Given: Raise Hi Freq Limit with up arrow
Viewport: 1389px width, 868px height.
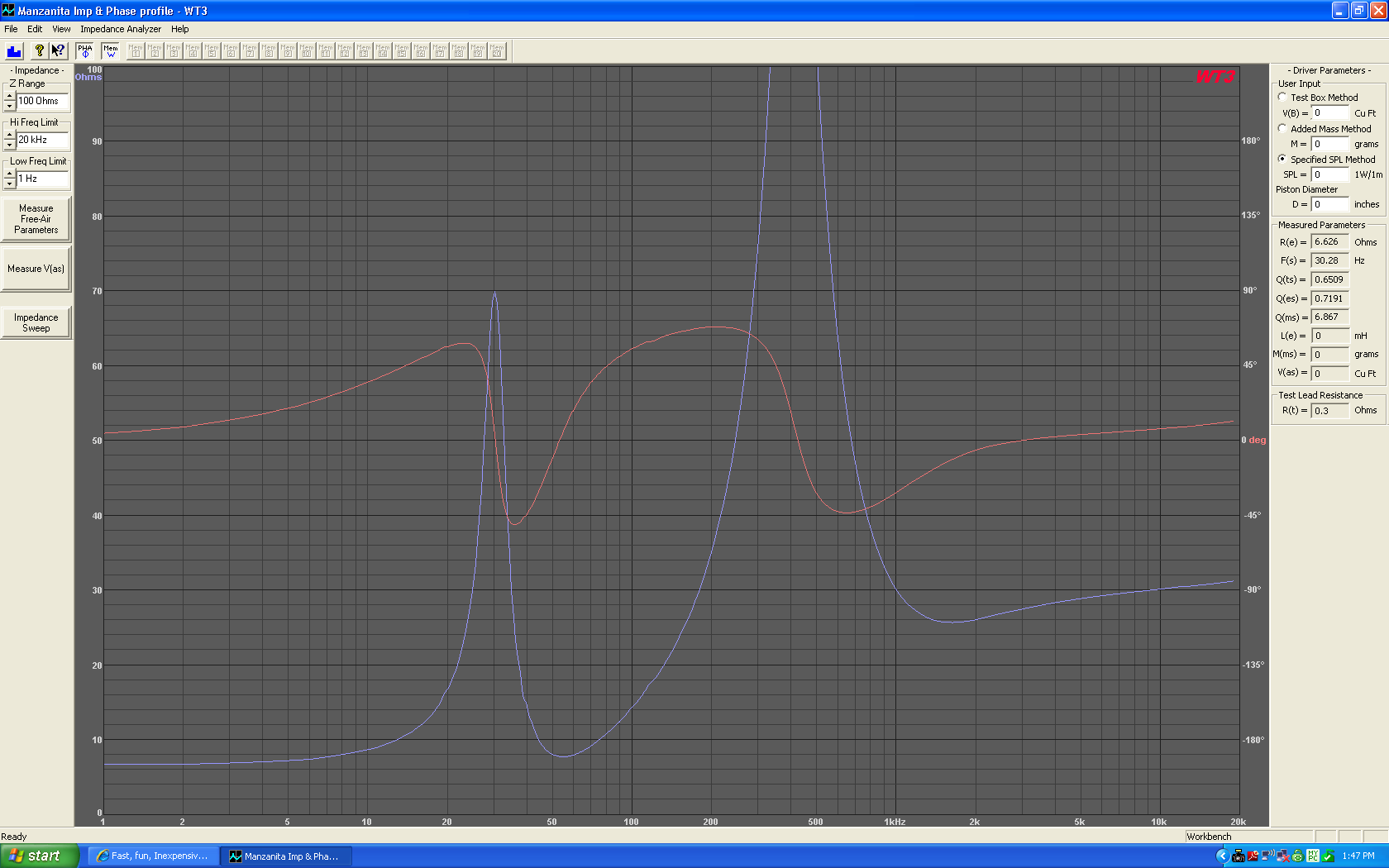Looking at the screenshot, I should 10,136.
